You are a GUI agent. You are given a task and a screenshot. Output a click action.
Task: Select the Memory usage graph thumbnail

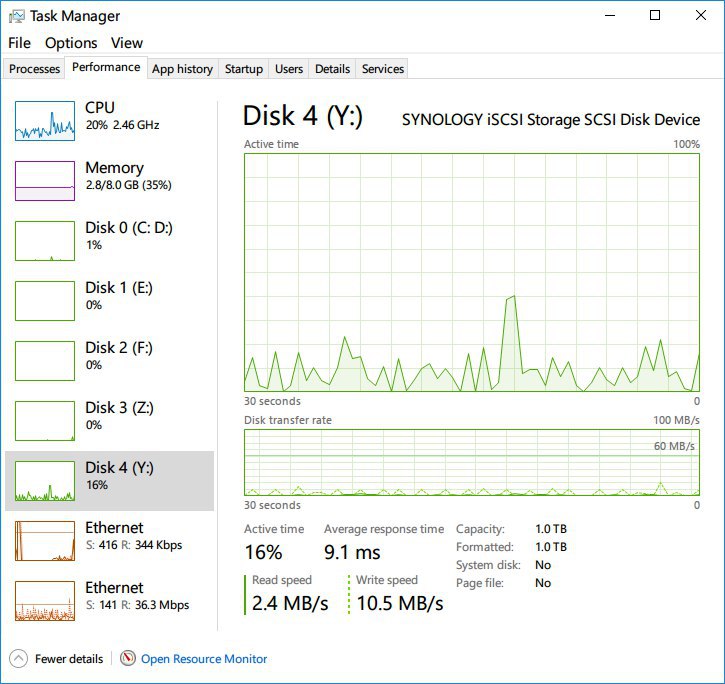[45, 181]
